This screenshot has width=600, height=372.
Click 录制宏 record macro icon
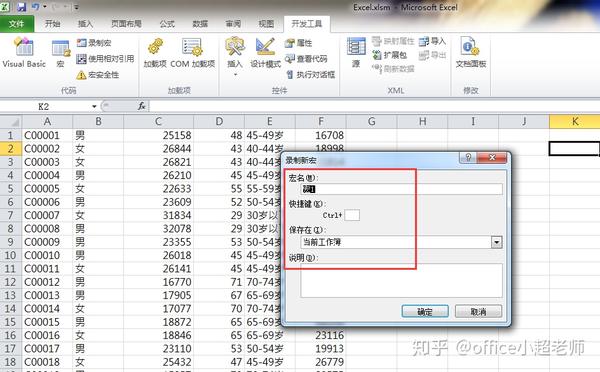point(82,42)
